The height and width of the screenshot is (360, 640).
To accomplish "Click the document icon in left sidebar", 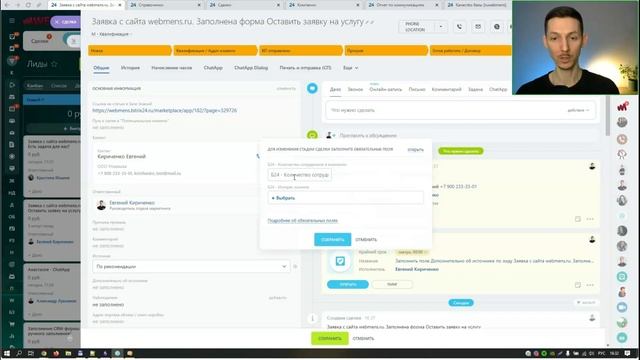I will pos(12,144).
